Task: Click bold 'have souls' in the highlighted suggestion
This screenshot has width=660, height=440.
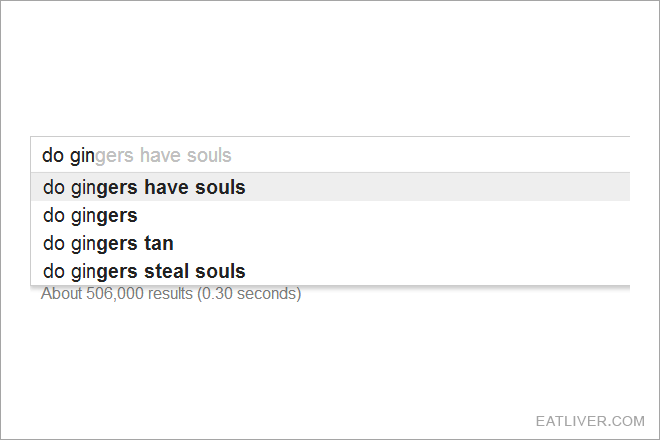Action: [194, 187]
